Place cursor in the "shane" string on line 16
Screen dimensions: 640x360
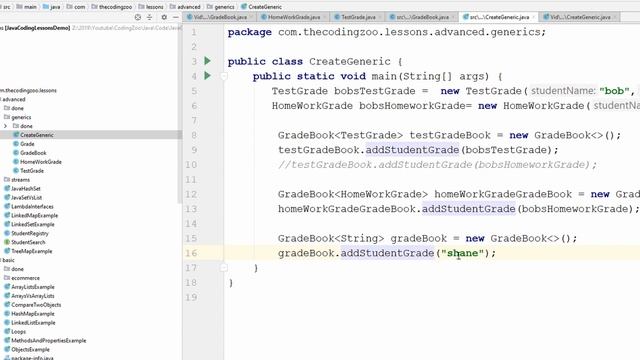click(x=462, y=253)
